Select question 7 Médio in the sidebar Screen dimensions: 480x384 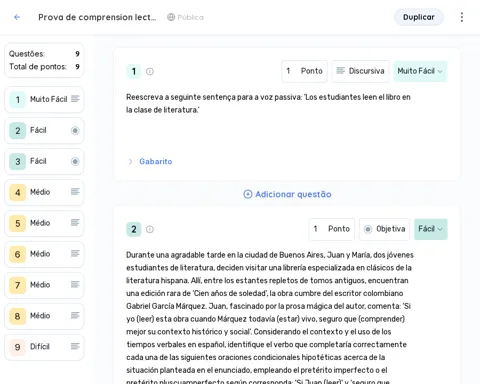click(x=44, y=285)
